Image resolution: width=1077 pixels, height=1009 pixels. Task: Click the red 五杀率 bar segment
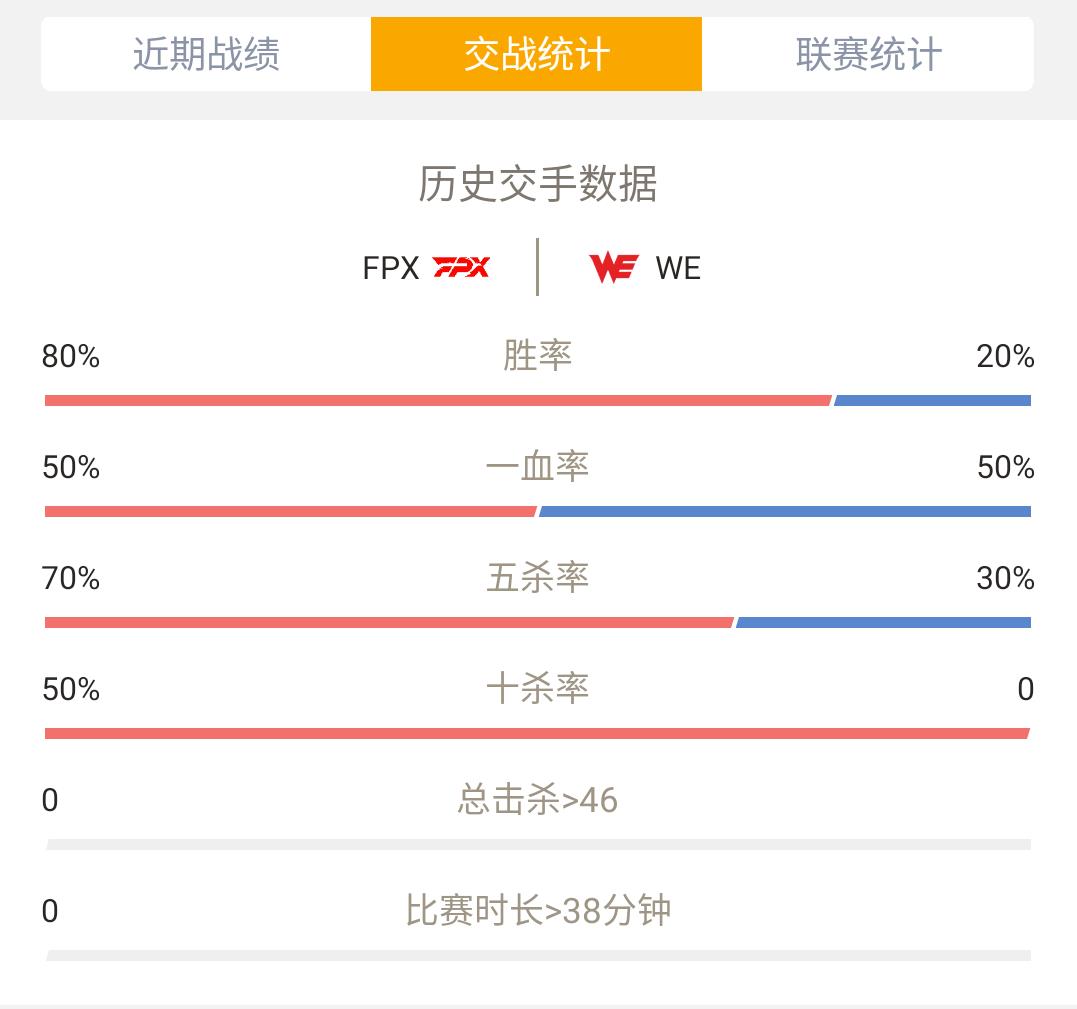coord(389,622)
